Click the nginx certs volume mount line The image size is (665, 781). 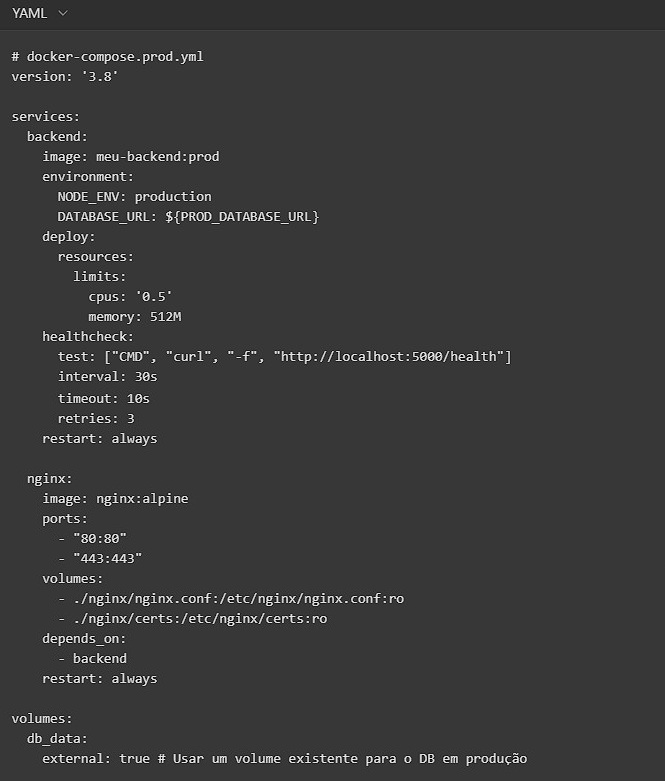(x=200, y=618)
